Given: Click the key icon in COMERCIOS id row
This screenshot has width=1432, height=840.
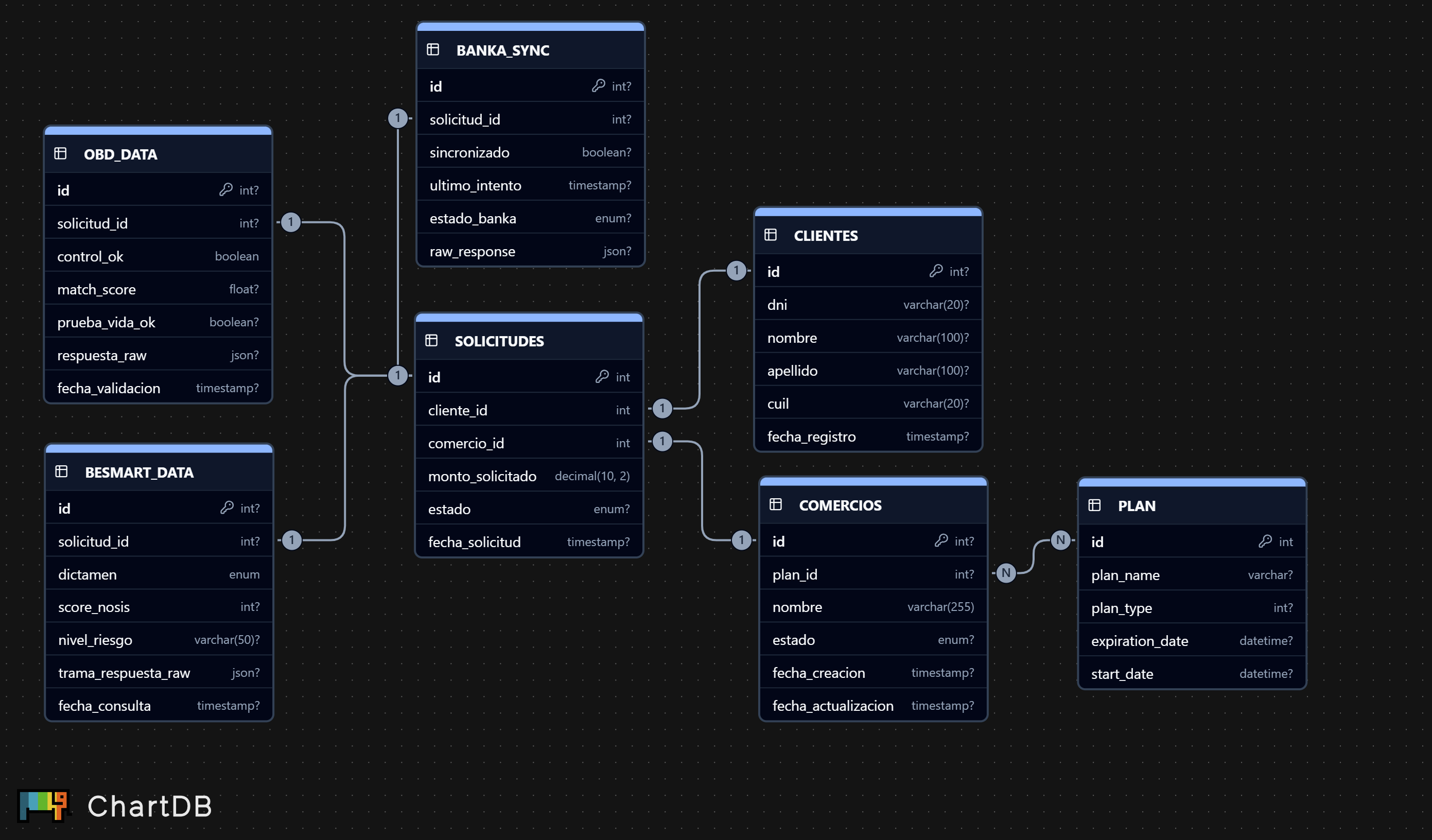Looking at the screenshot, I should pyautogui.click(x=941, y=540).
